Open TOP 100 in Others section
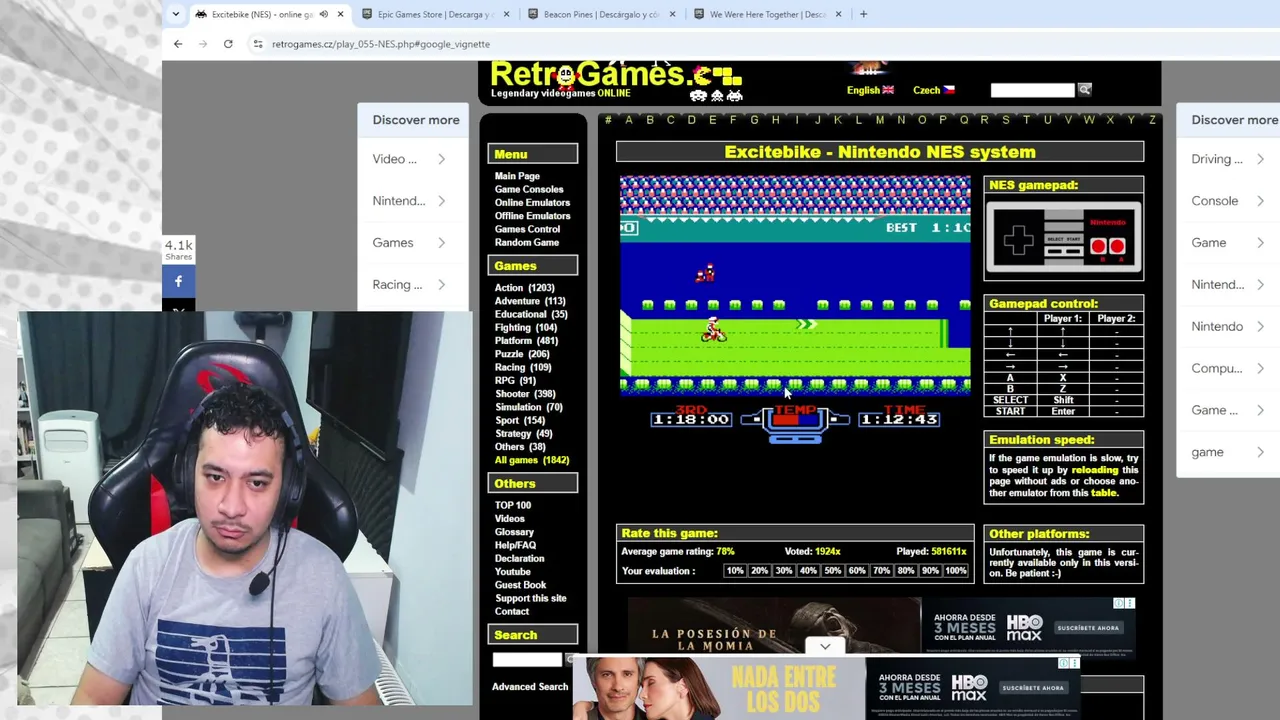1280x720 pixels. point(513,506)
